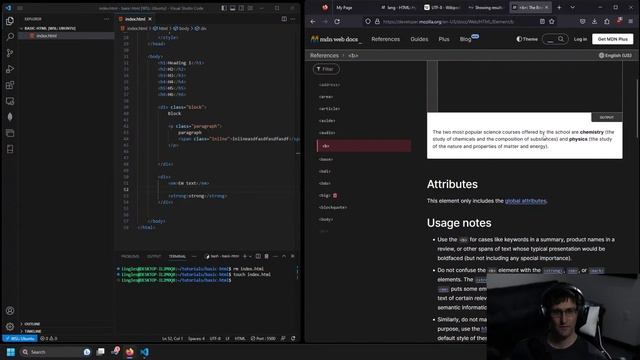The width and height of the screenshot is (640, 360).
Task: Open the Manage gear in the VS Code activity bar
Action: pyautogui.click(x=10, y=327)
